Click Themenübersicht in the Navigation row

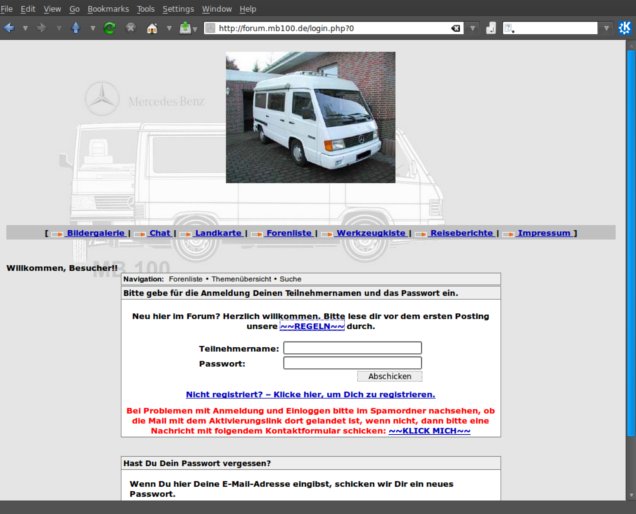click(241, 279)
